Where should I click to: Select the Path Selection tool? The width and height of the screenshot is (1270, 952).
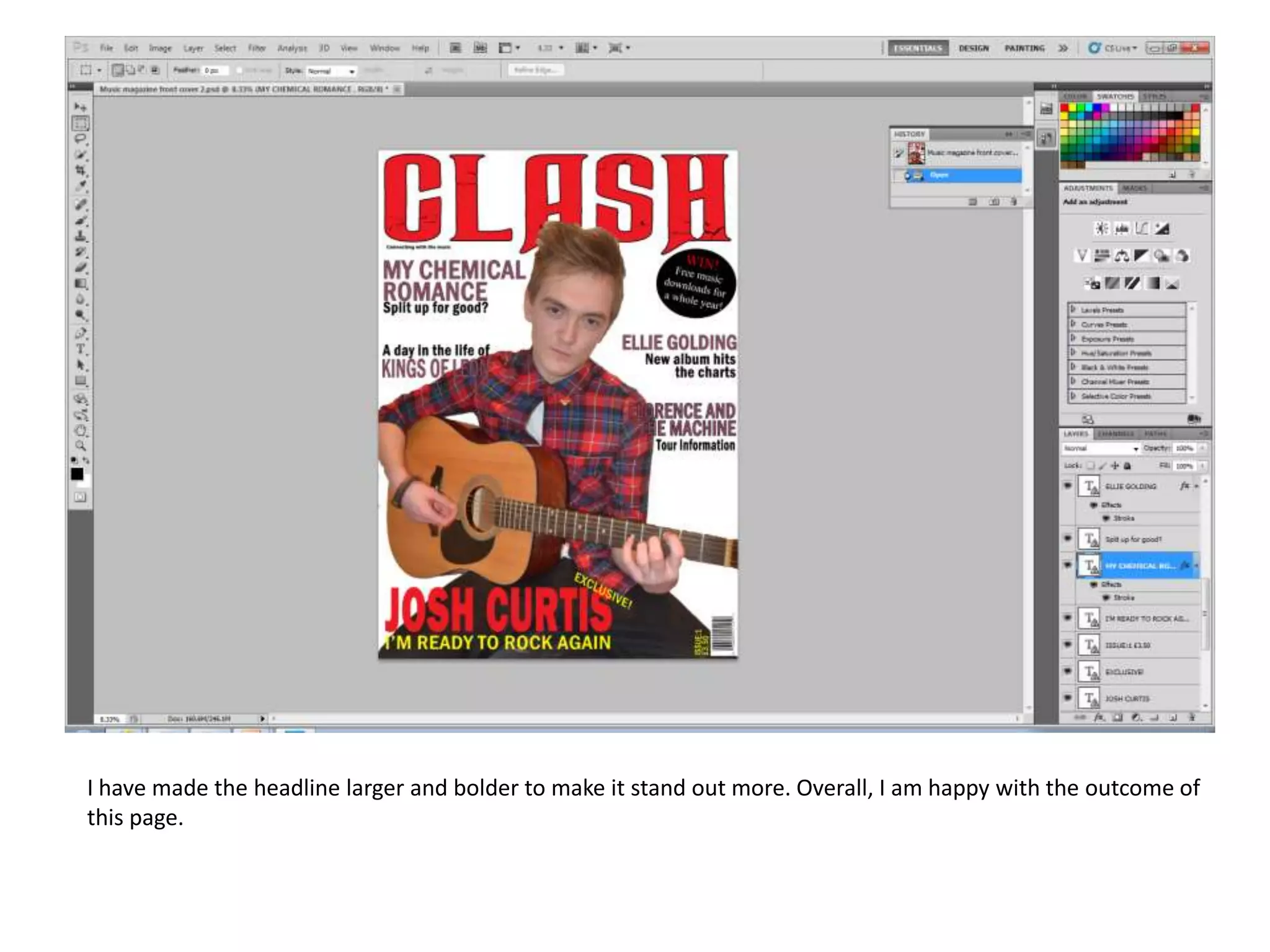pos(81,365)
